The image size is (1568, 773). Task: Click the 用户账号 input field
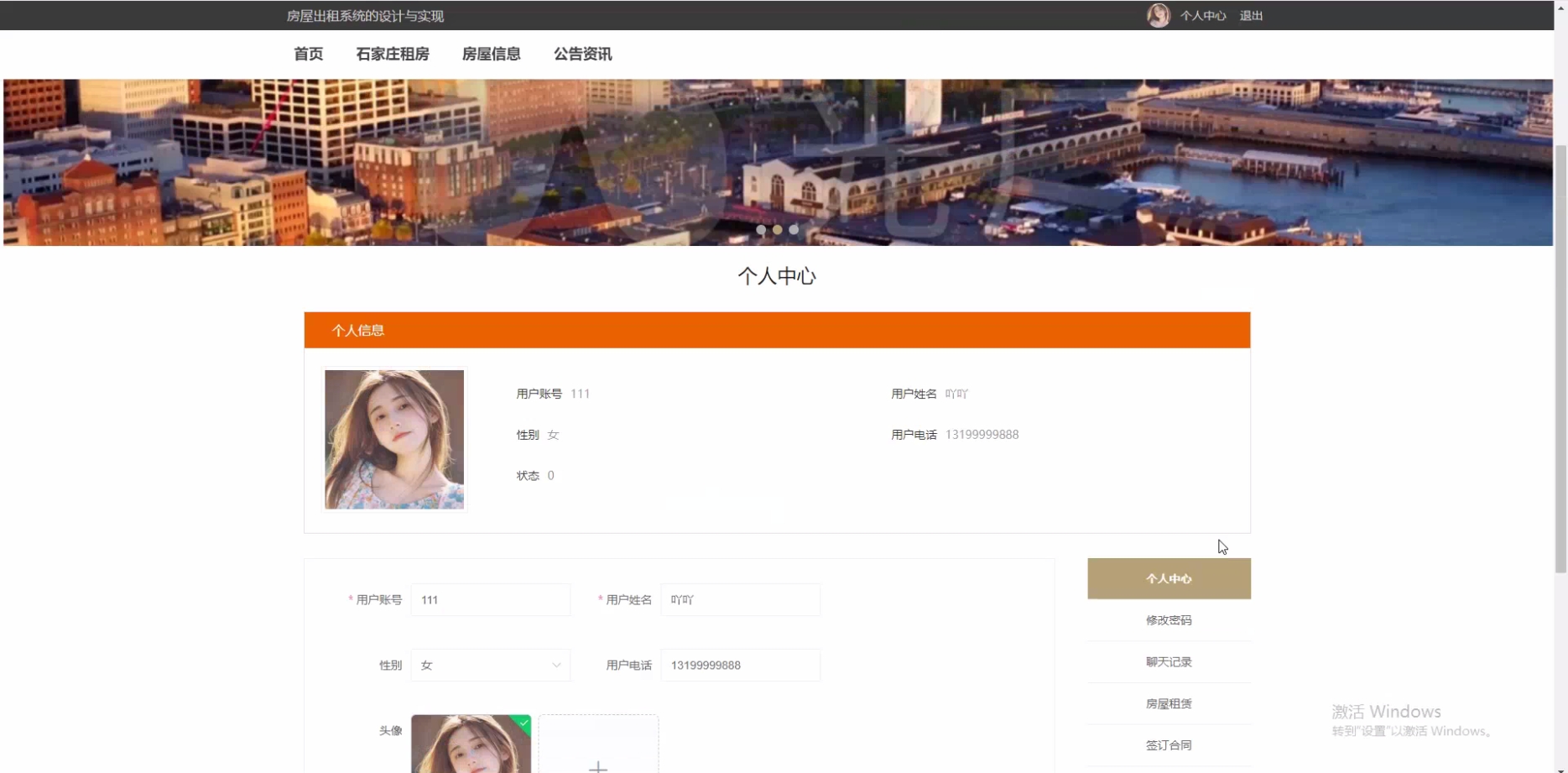click(491, 600)
